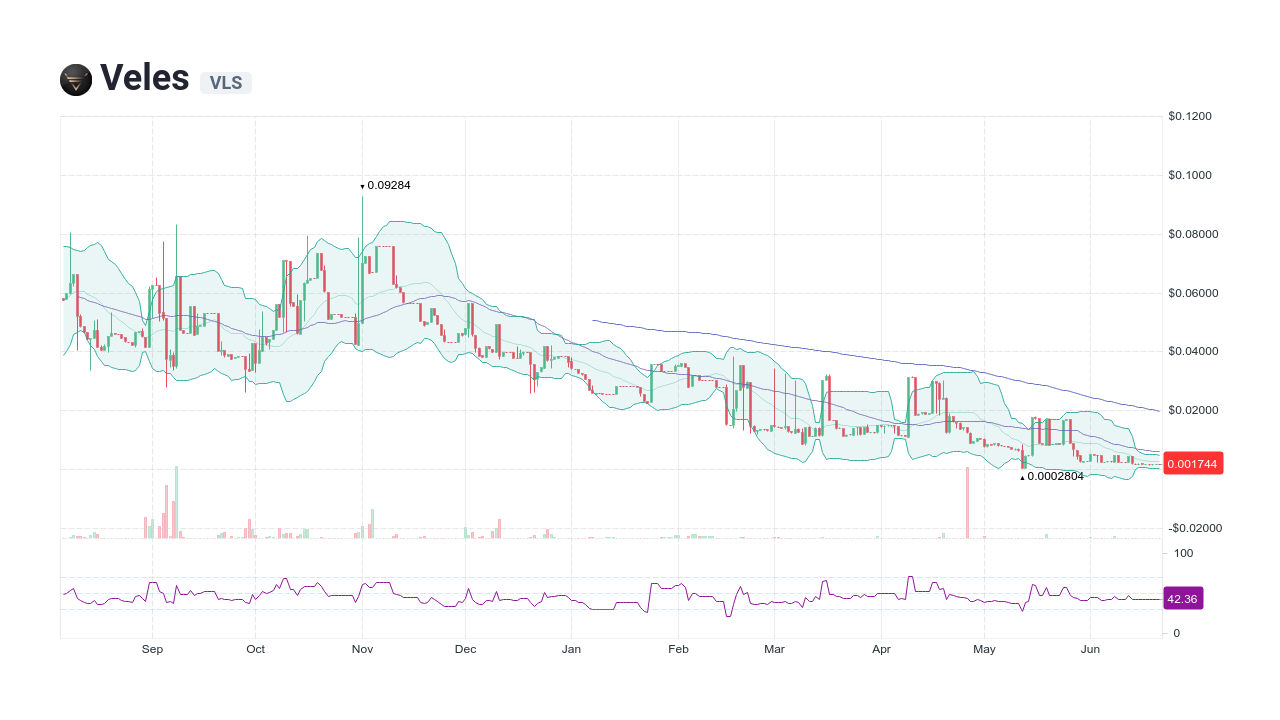Click the red current price label 0.001744
The height and width of the screenshot is (720, 1280).
[x=1193, y=463]
